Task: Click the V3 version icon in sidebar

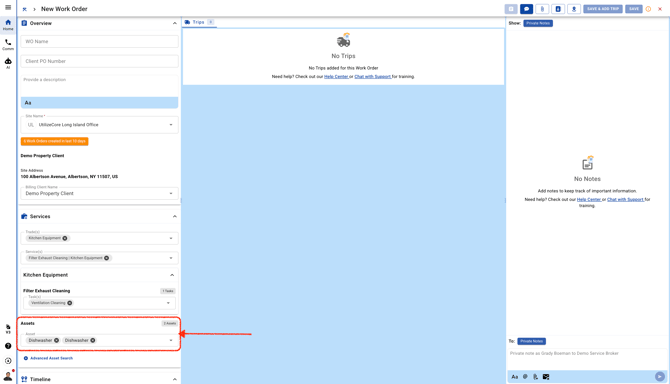Action: 8,328
